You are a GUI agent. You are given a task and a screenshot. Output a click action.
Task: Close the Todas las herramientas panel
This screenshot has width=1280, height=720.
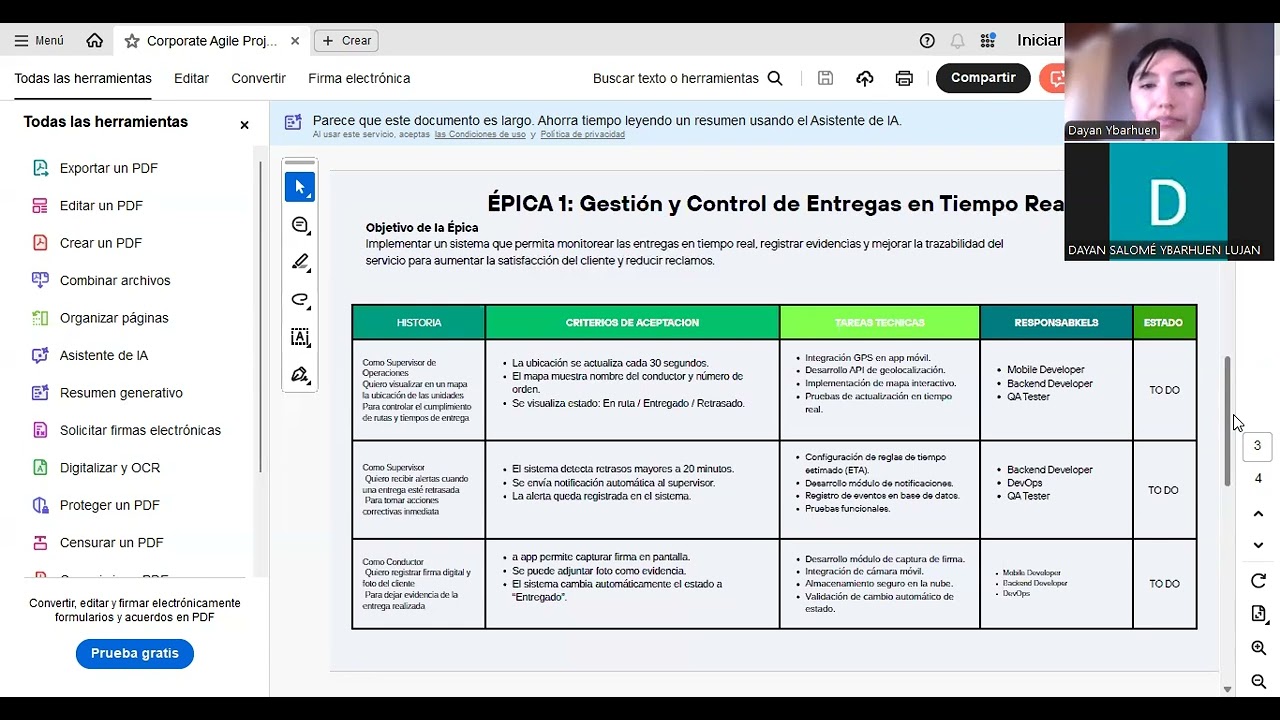click(x=244, y=125)
